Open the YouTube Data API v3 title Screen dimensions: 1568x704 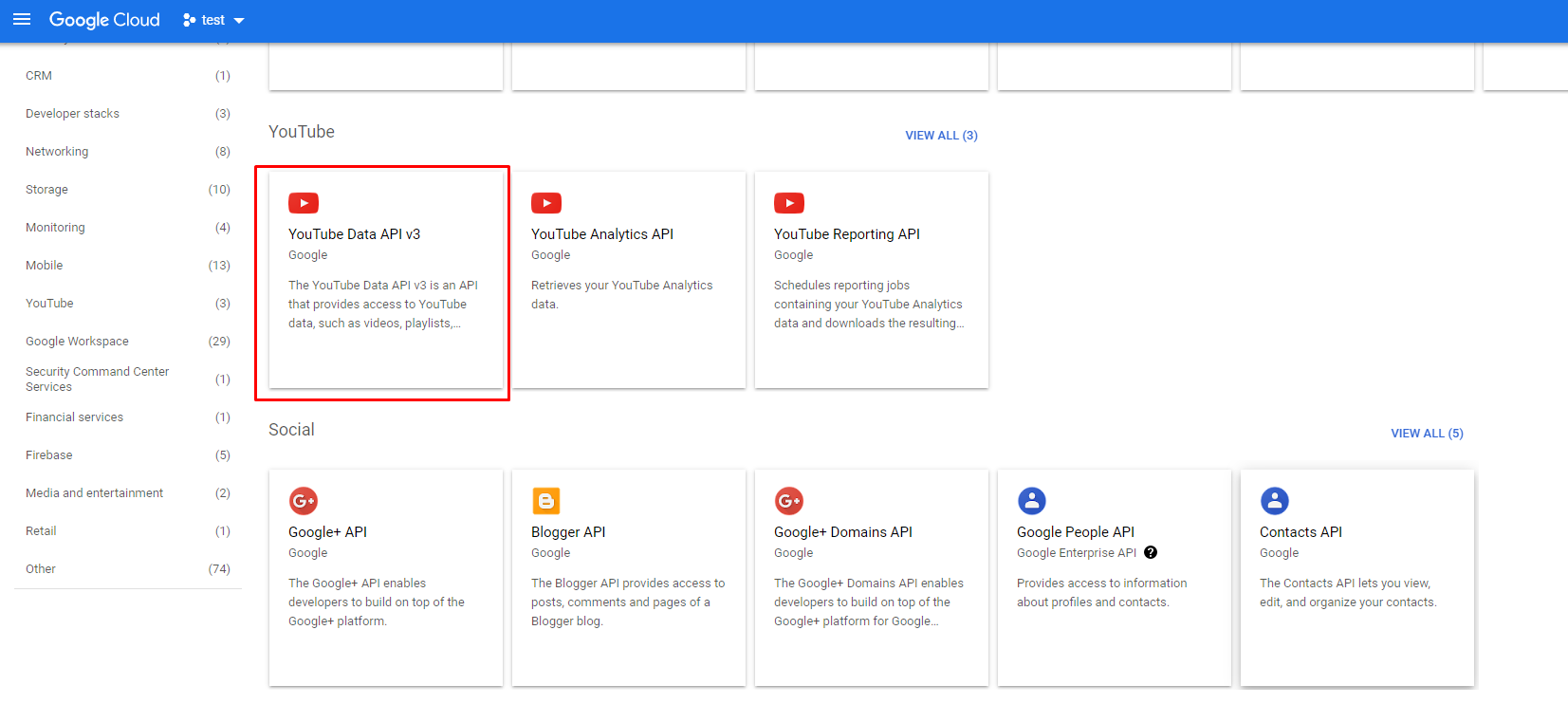point(354,234)
